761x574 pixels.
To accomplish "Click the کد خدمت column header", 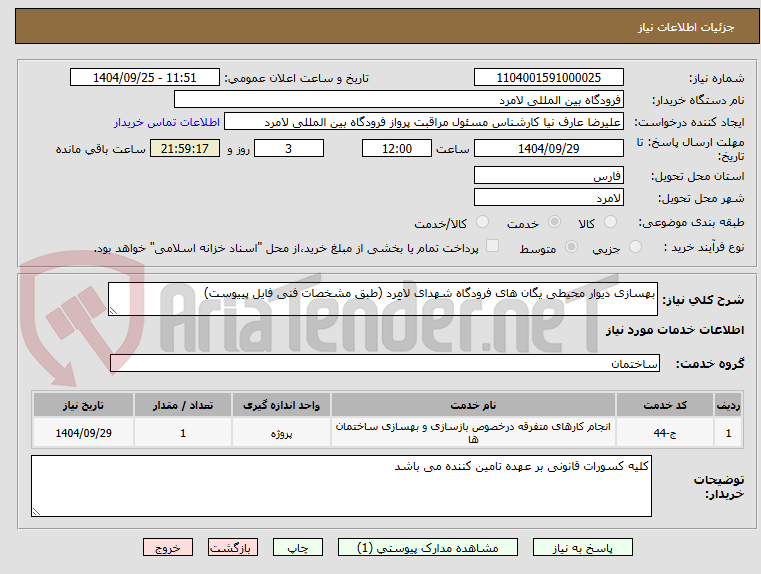I will (x=664, y=405).
